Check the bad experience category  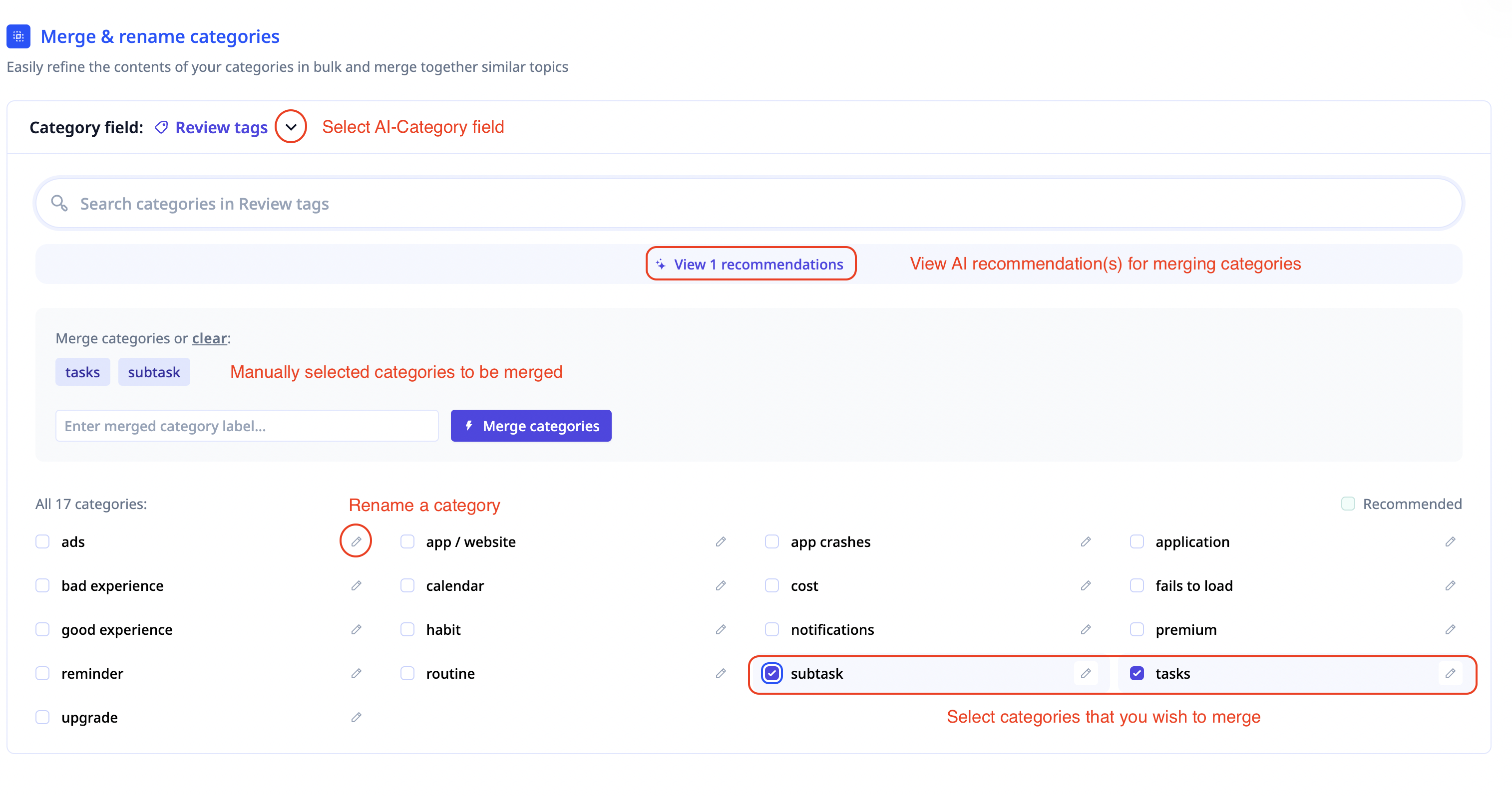coord(42,585)
